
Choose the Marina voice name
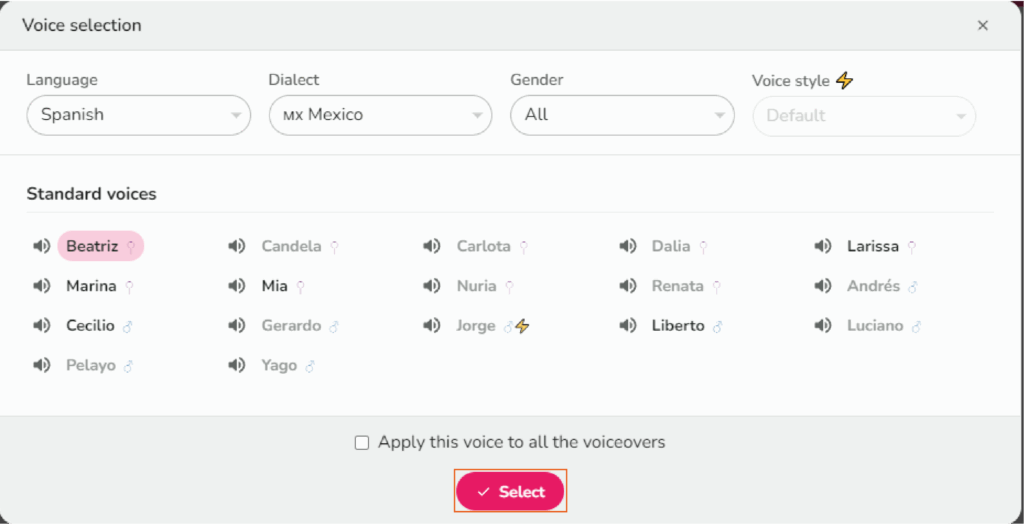pos(91,286)
